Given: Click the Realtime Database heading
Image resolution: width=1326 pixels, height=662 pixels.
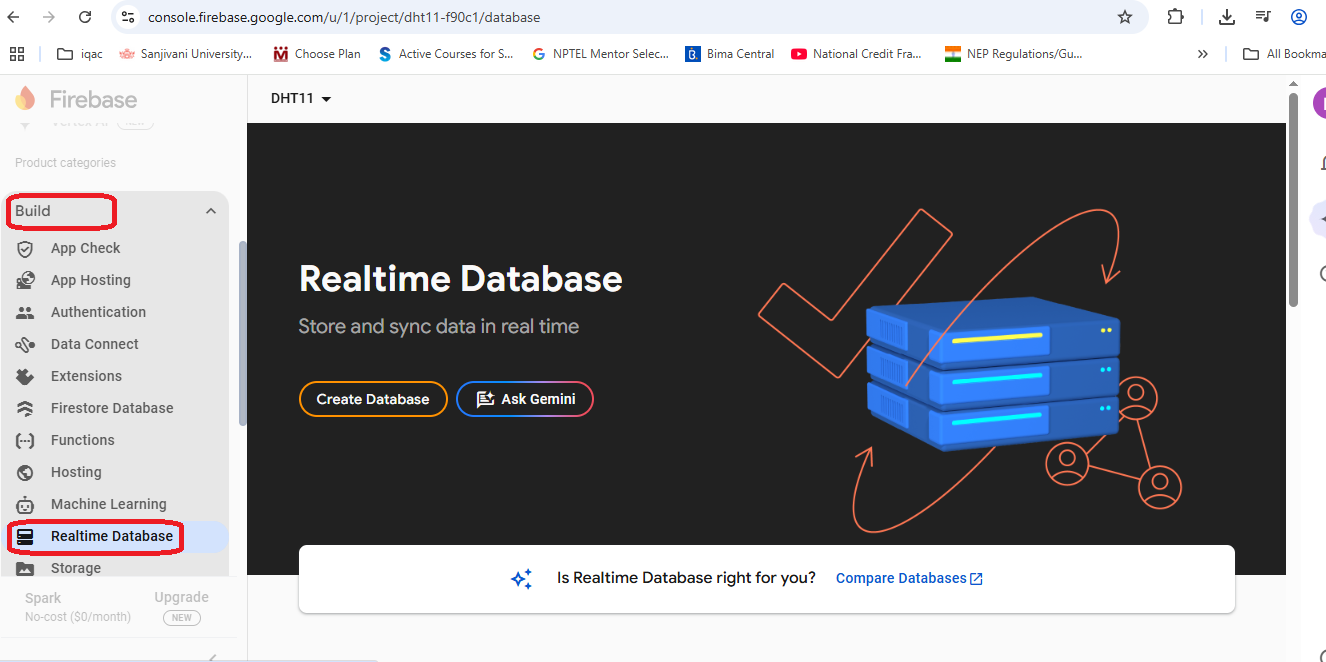Looking at the screenshot, I should pos(461,278).
